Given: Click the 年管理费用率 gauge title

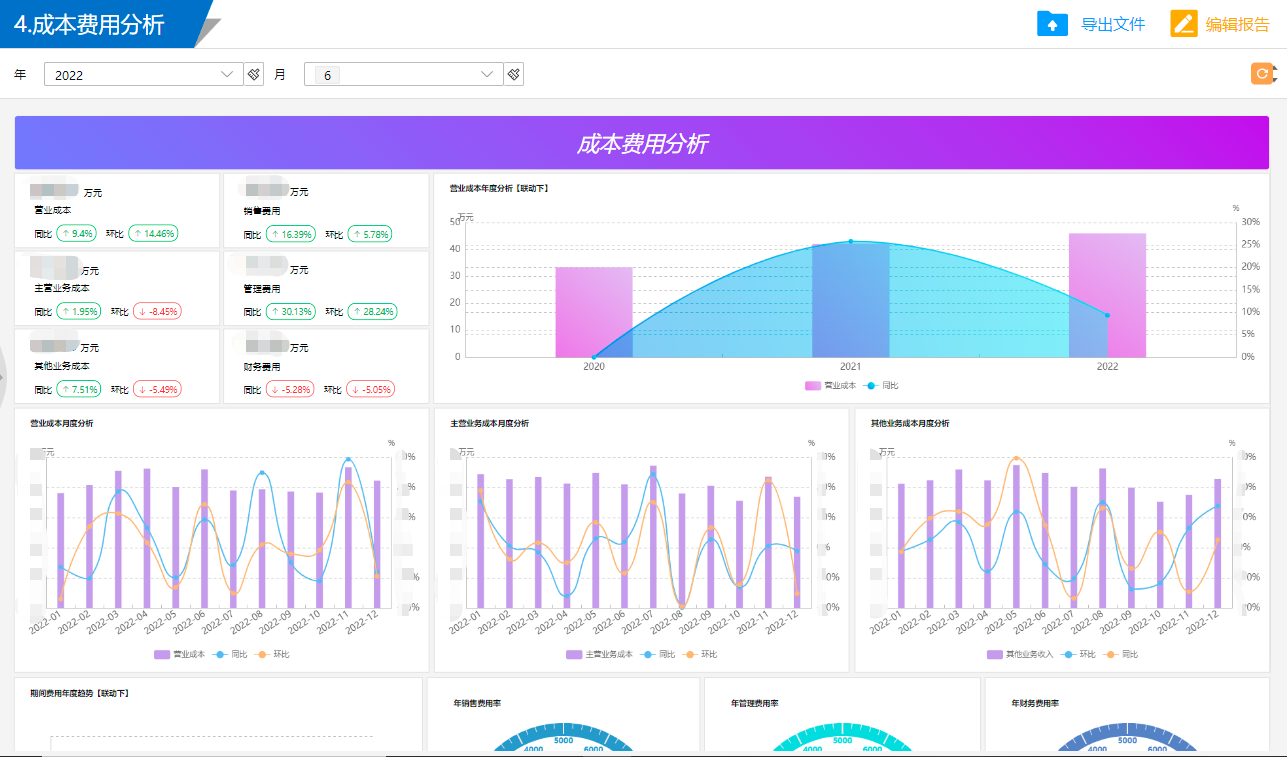Looking at the screenshot, I should point(755,703).
